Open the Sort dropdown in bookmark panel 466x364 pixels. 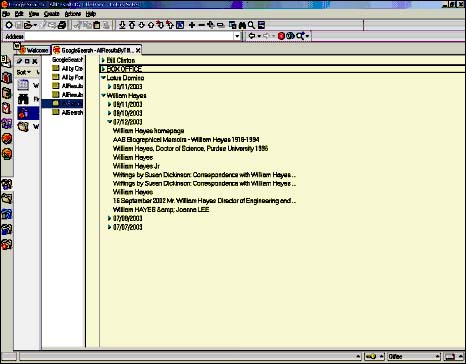coord(24,72)
